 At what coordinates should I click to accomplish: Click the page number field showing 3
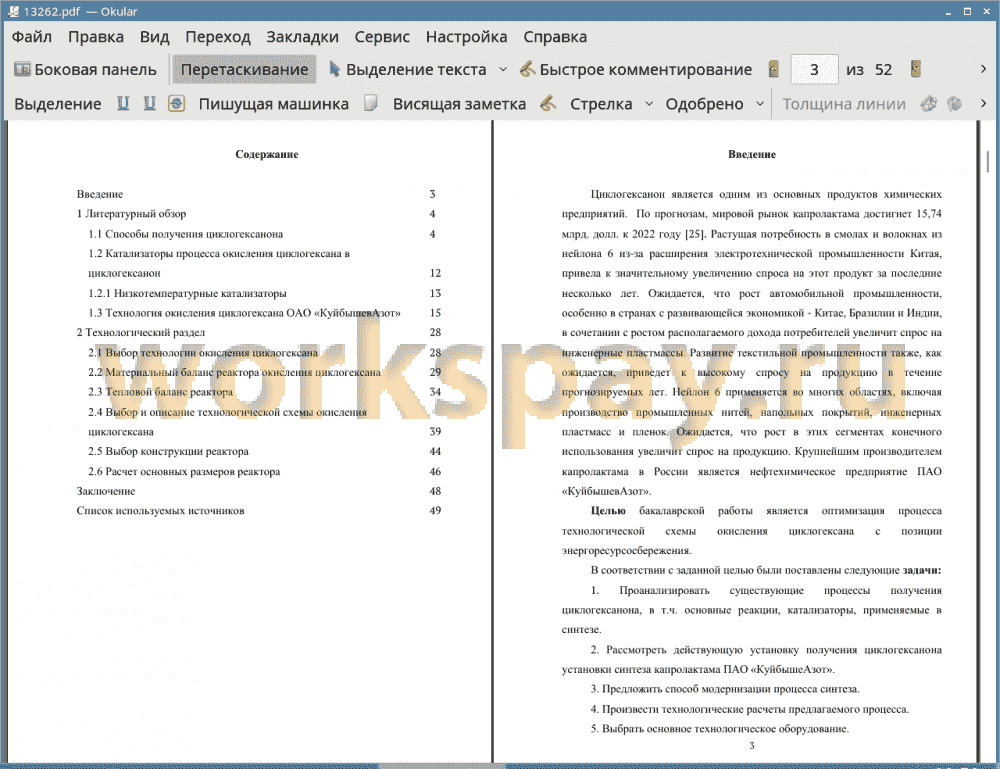814,70
